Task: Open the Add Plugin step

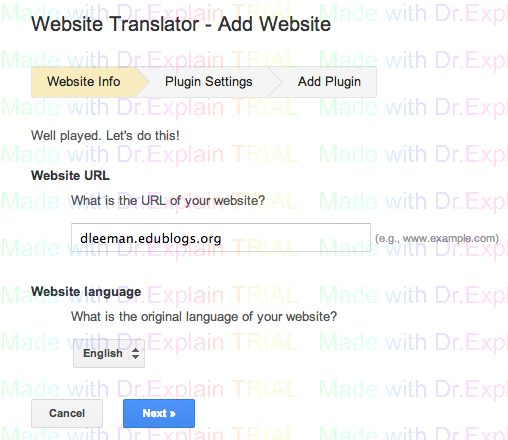Action: [x=329, y=82]
